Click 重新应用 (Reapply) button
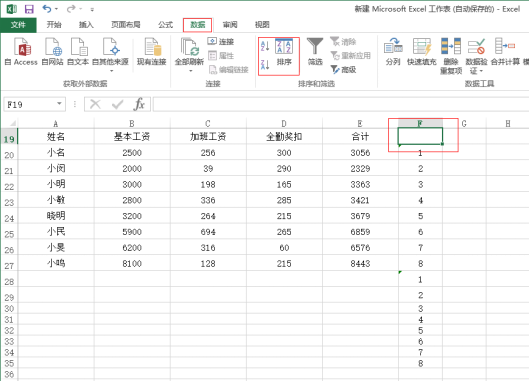530x382 pixels. pyautogui.click(x=351, y=55)
